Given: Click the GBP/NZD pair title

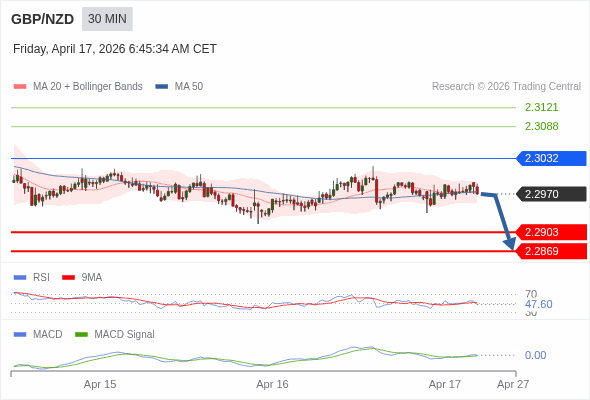Looking at the screenshot, I should pyautogui.click(x=43, y=19).
